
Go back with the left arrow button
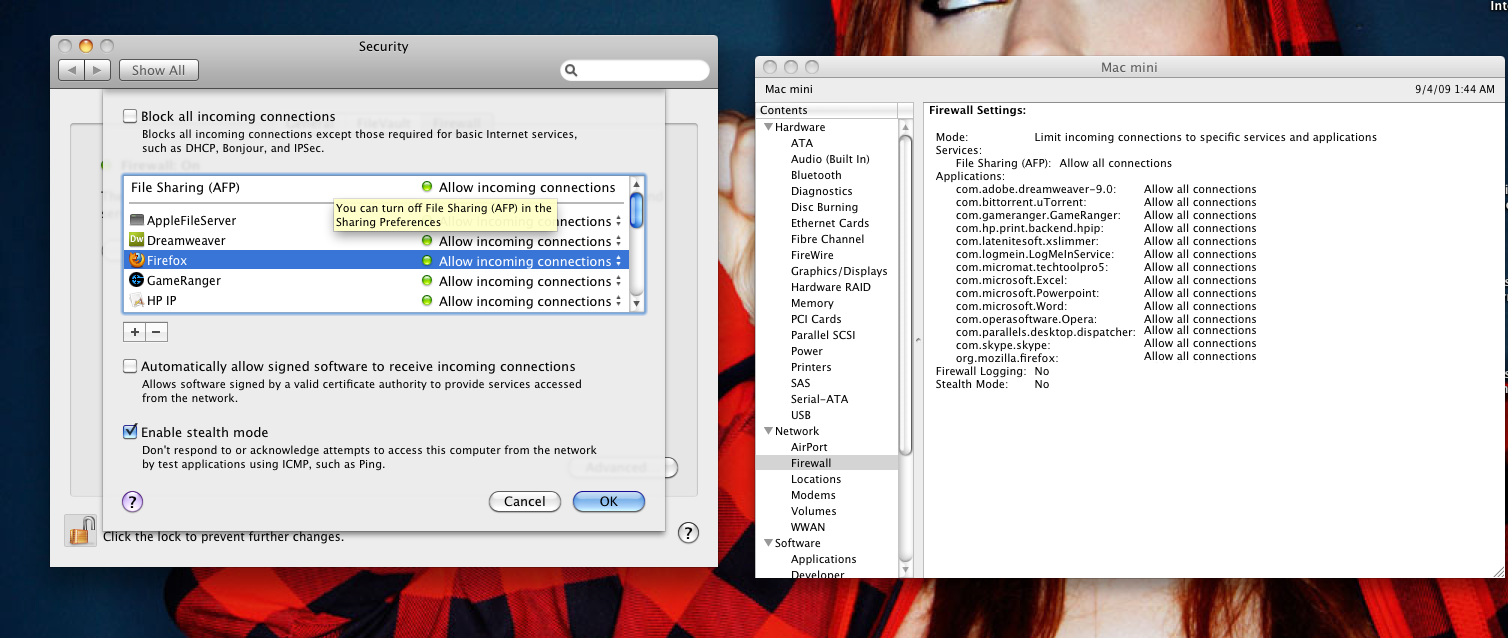pos(71,70)
